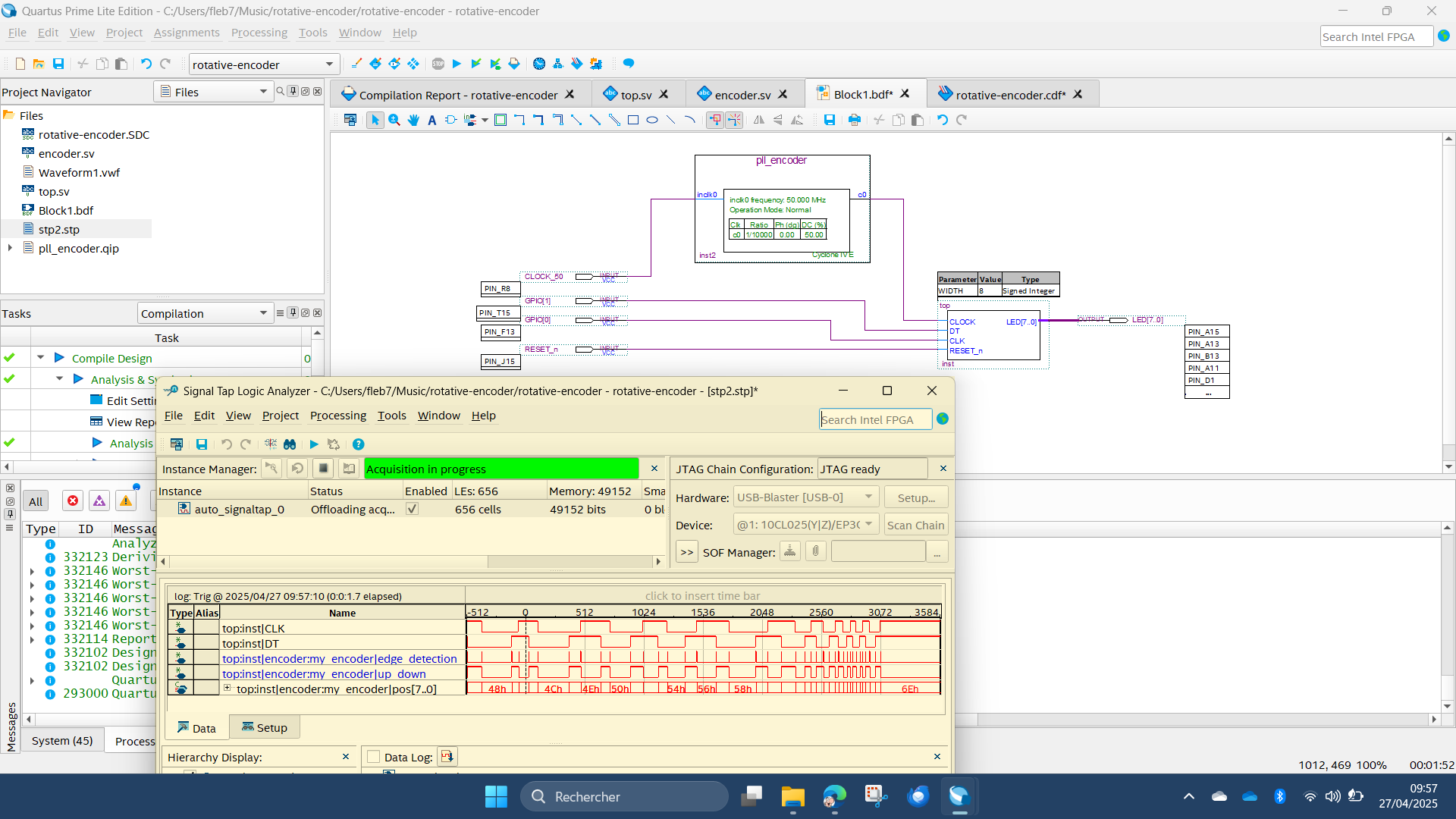The width and height of the screenshot is (1456, 819).
Task: Select the System (45) messages tab
Action: (62, 741)
